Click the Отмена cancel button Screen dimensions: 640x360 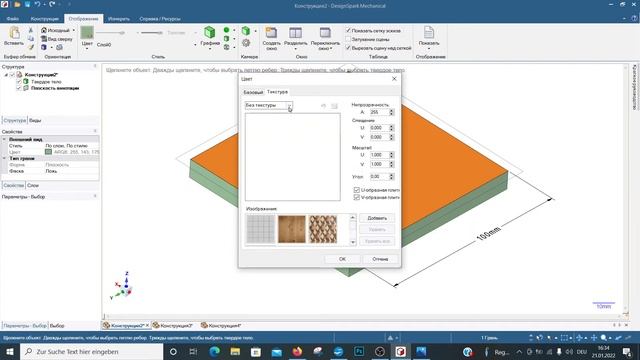[380, 259]
